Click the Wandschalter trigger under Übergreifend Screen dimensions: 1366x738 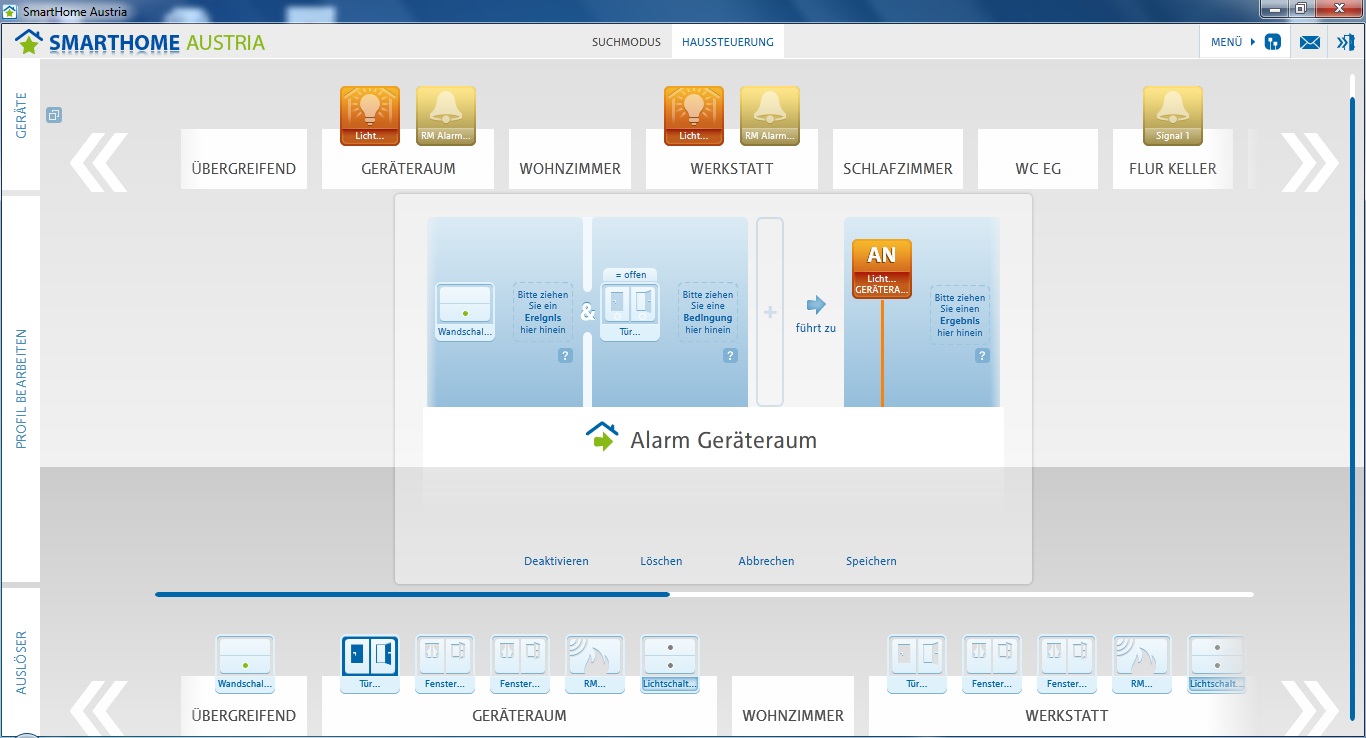(245, 664)
